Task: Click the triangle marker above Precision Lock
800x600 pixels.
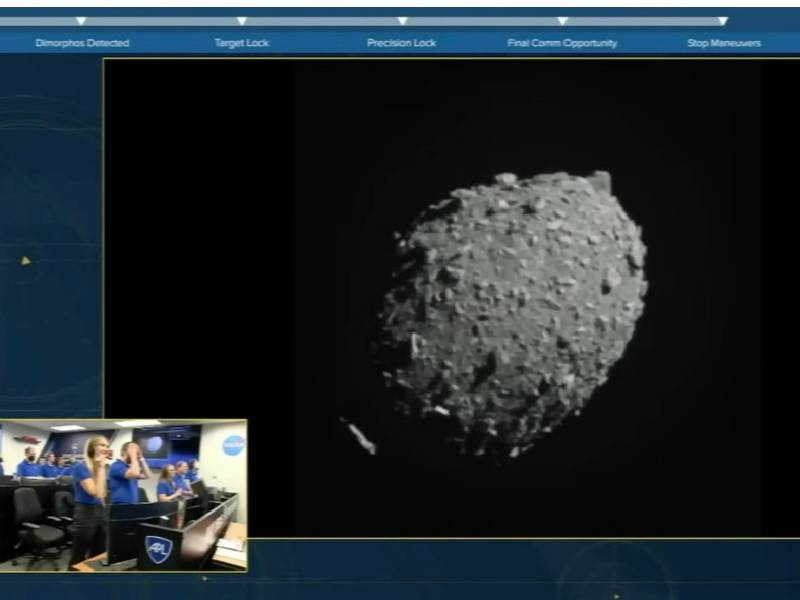Action: [403, 21]
